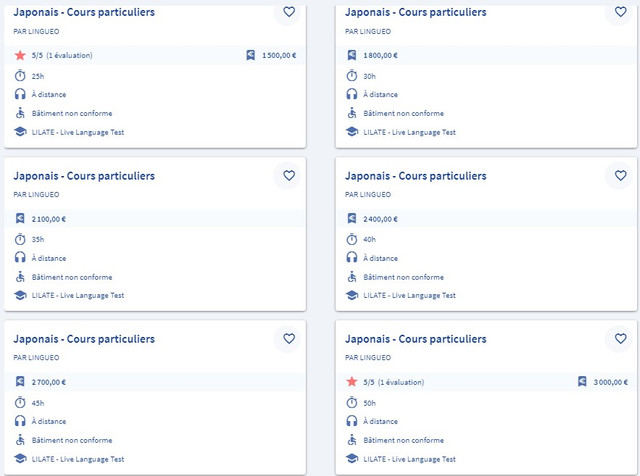The width and height of the screenshot is (640, 476).
Task: Click the 40h duration text
Action: tap(369, 239)
